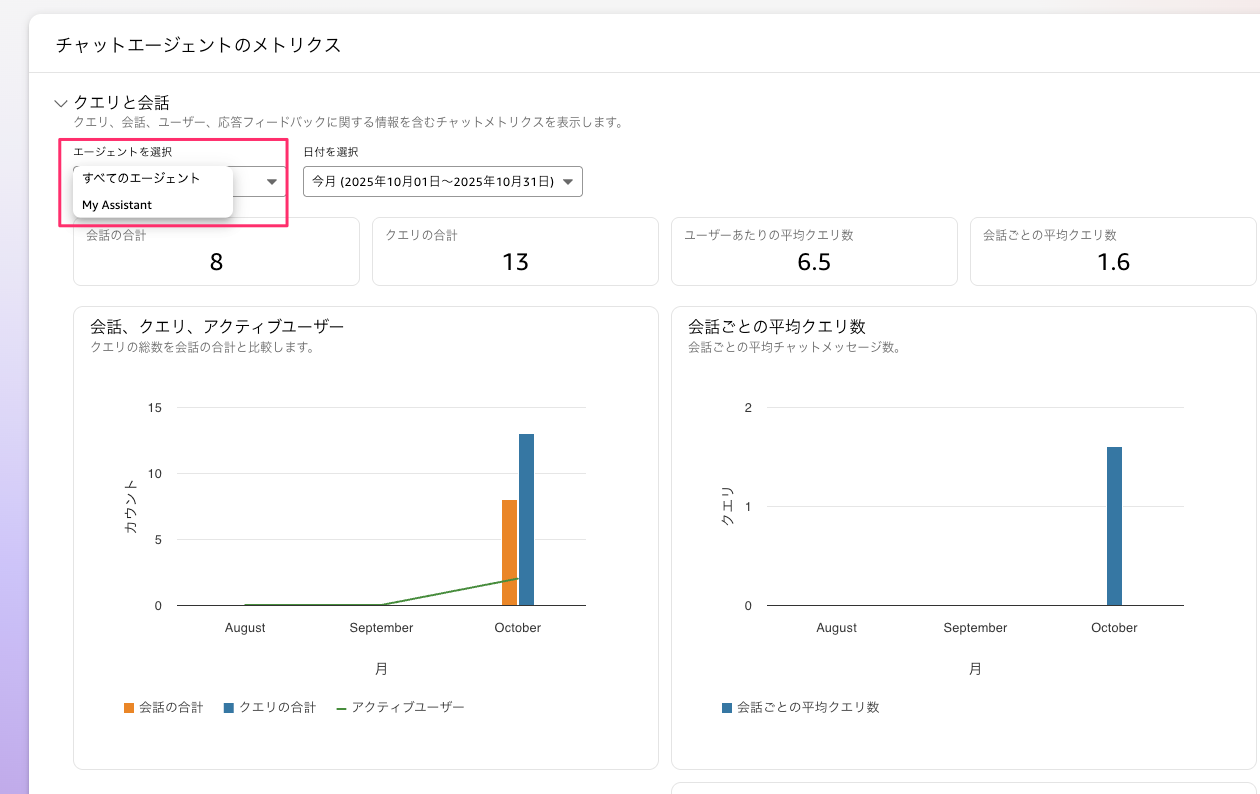Select the metric card showing 1.6
1260x794 pixels.
[1112, 252]
